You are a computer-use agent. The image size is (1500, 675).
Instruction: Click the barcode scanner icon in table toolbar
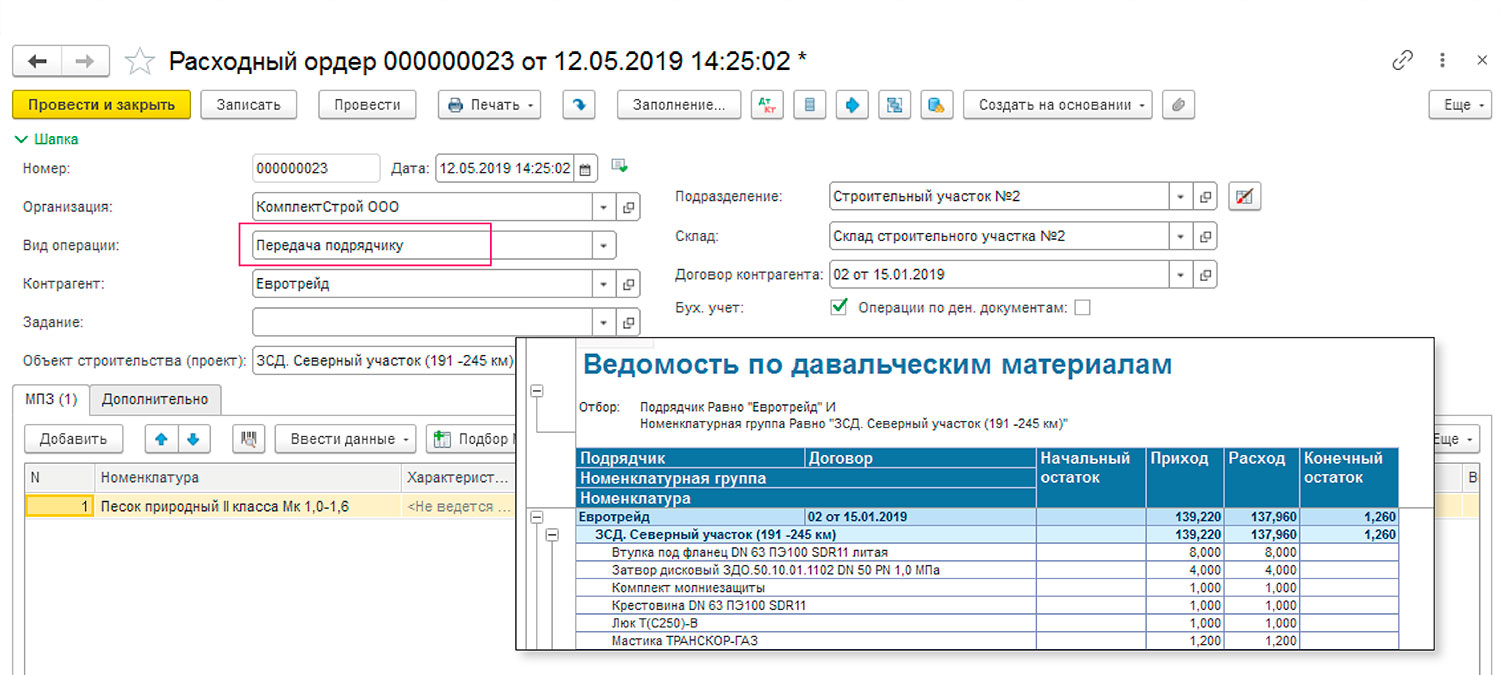(x=248, y=439)
